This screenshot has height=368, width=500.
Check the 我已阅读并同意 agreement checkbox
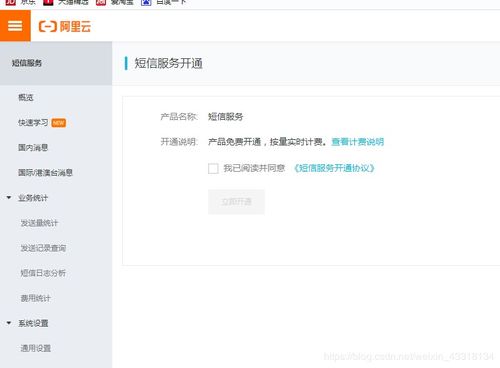213,168
